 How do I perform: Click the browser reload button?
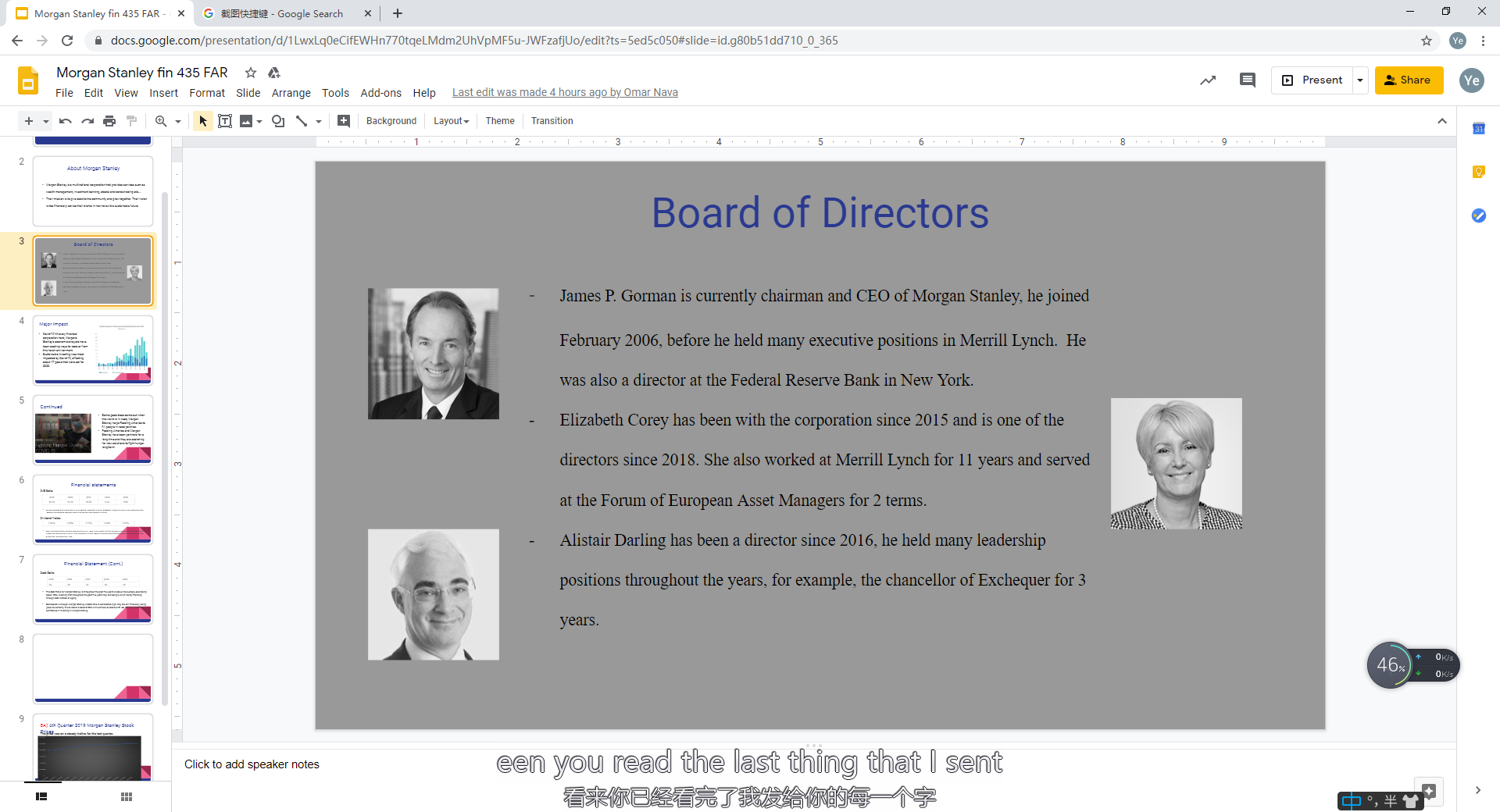[x=67, y=41]
